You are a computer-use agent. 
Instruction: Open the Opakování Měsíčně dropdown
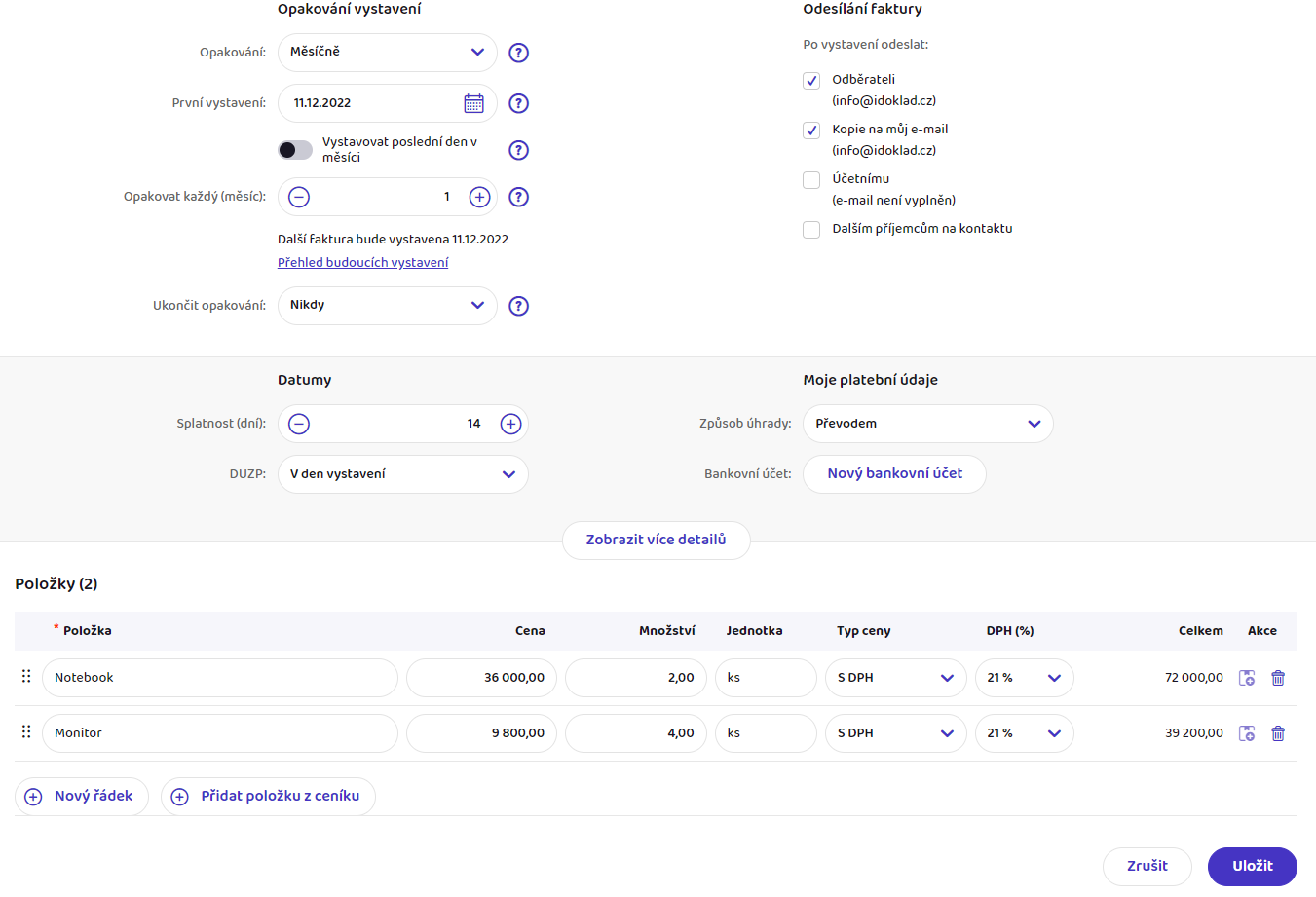click(388, 53)
